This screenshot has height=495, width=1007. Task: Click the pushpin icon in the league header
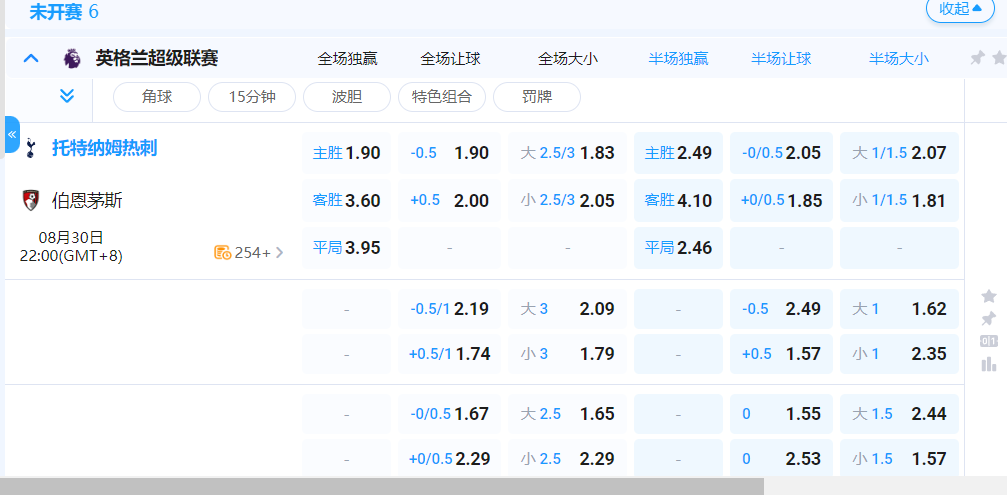(x=977, y=58)
